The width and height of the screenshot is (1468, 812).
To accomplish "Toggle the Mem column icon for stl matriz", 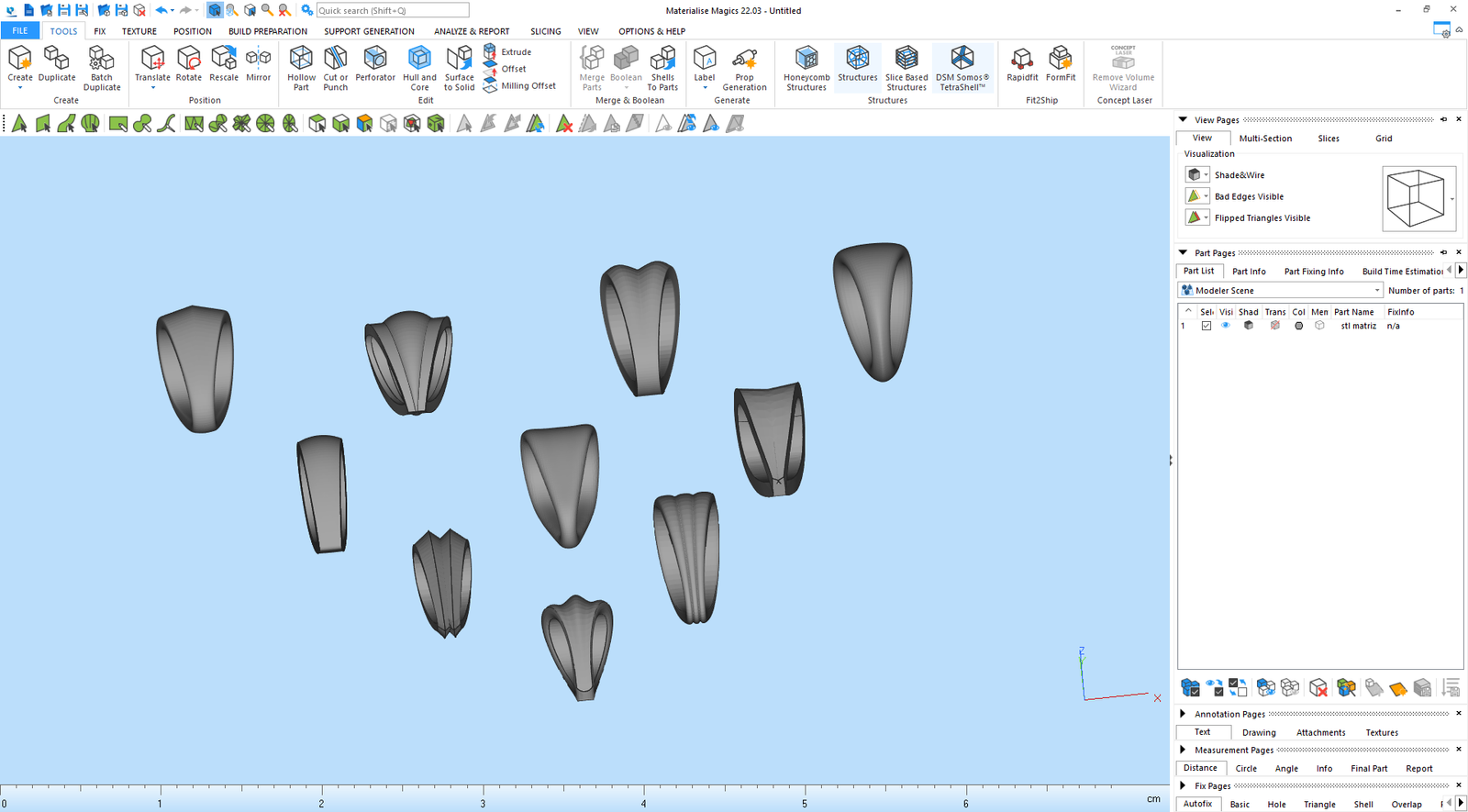I will pos(1319,326).
